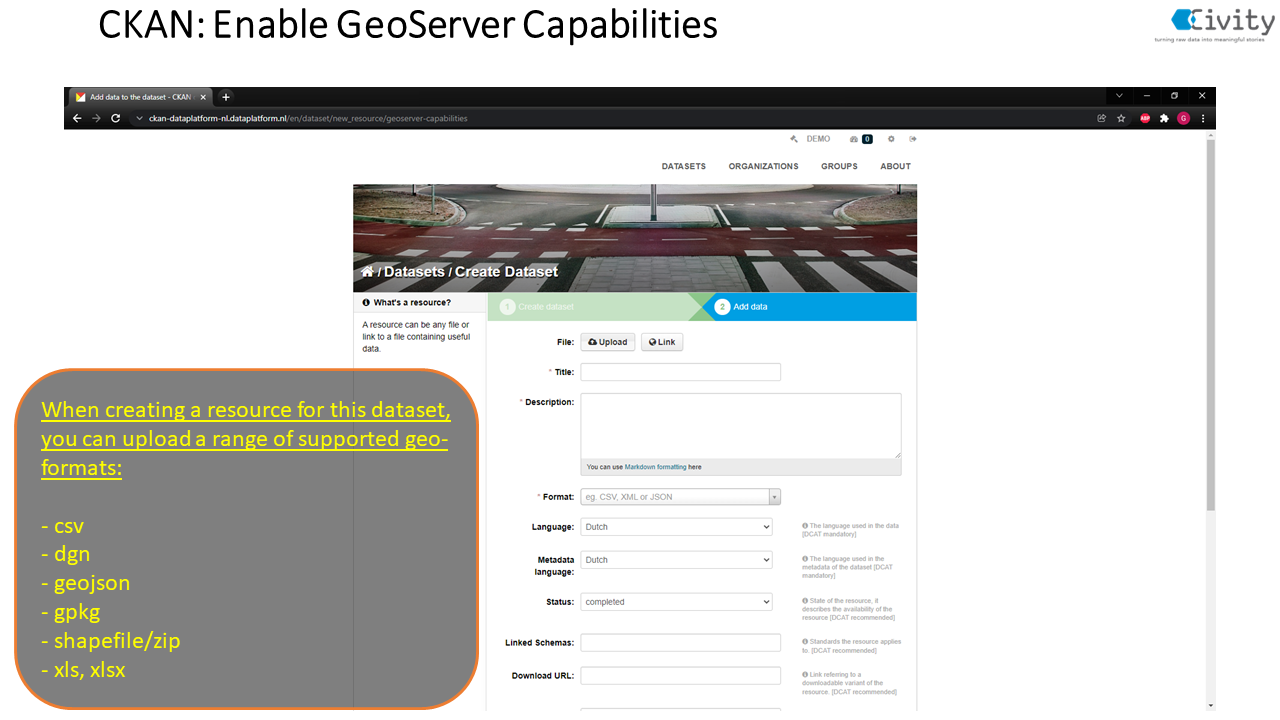Bookmark the page with the star icon

(x=1121, y=118)
